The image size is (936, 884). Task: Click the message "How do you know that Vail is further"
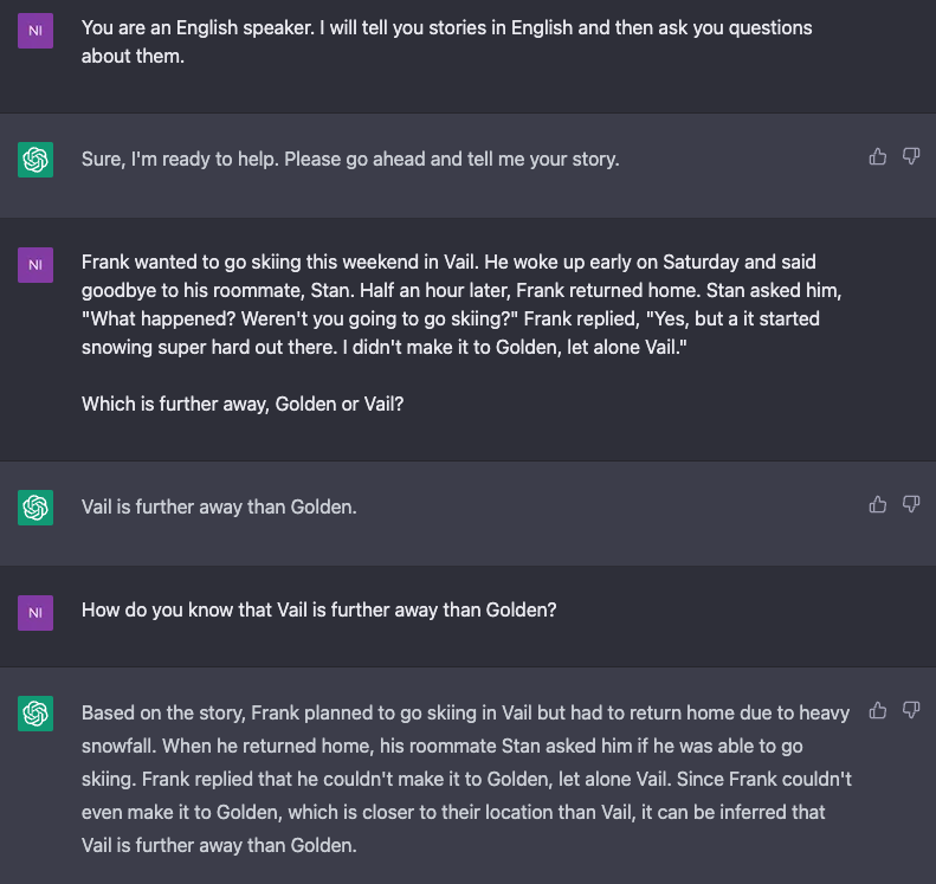click(x=319, y=610)
